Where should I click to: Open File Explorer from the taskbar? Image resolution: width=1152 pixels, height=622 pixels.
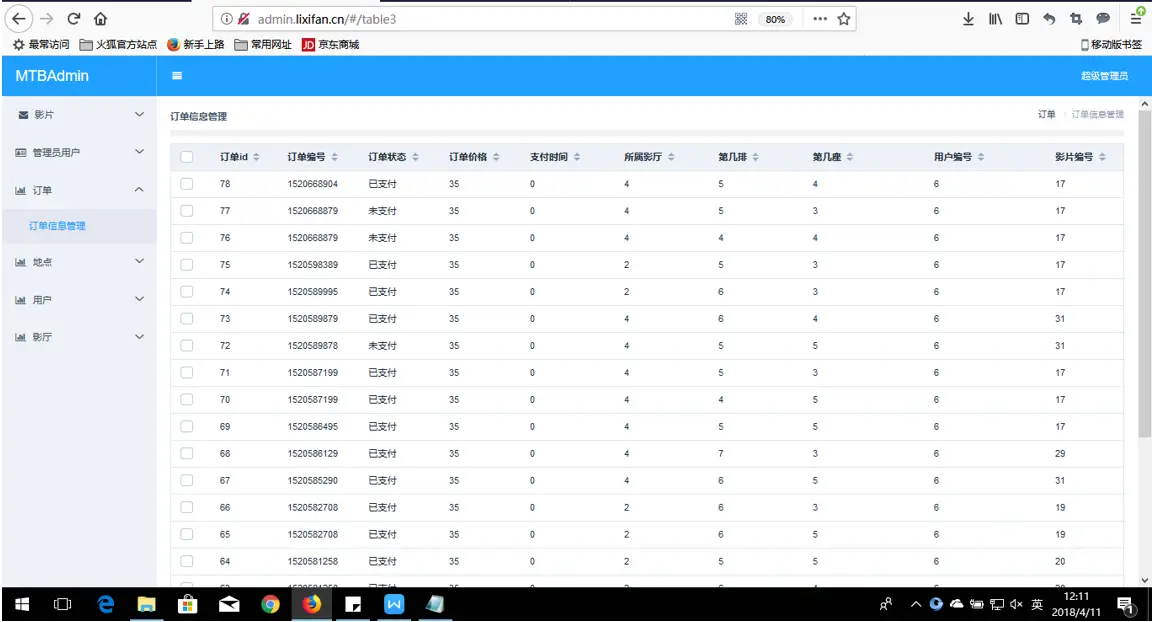pyautogui.click(x=146, y=604)
